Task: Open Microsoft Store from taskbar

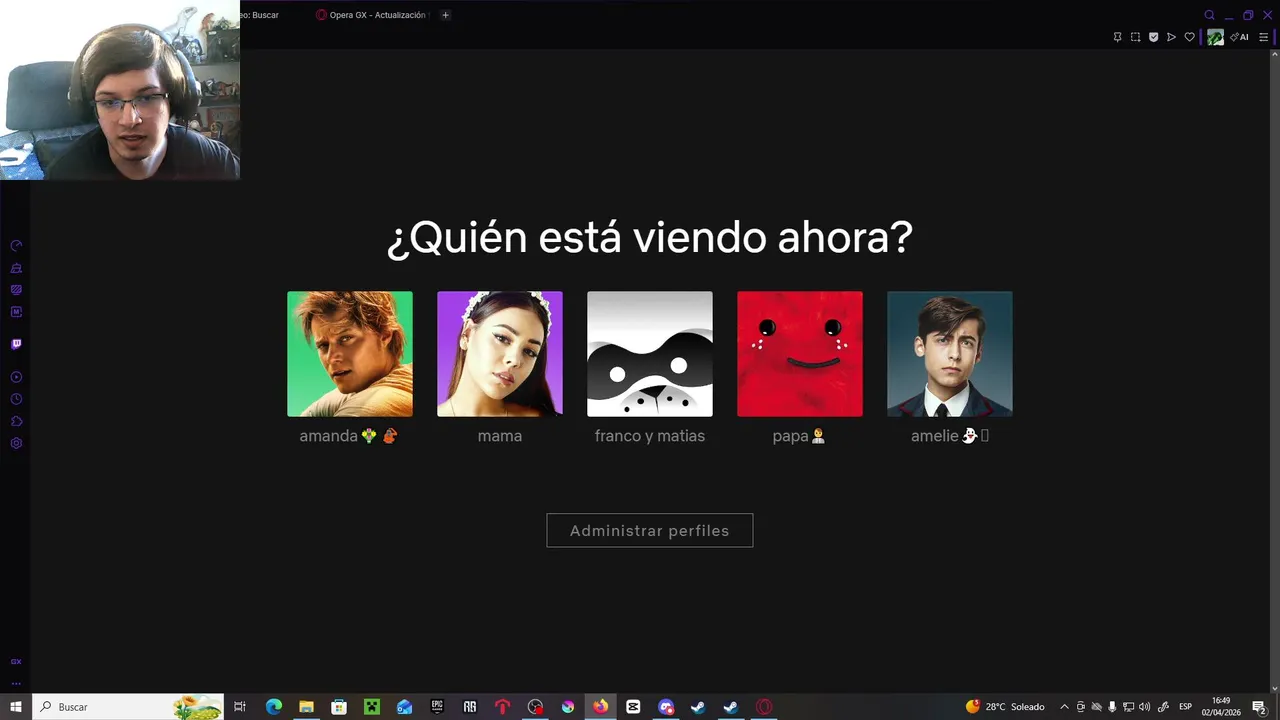Action: [339, 707]
